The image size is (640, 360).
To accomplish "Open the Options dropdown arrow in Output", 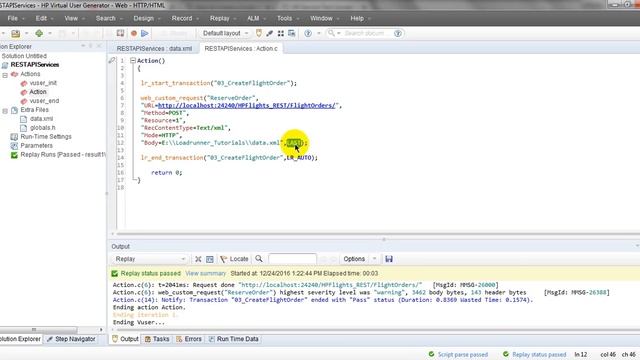I will pyautogui.click(x=374, y=259).
